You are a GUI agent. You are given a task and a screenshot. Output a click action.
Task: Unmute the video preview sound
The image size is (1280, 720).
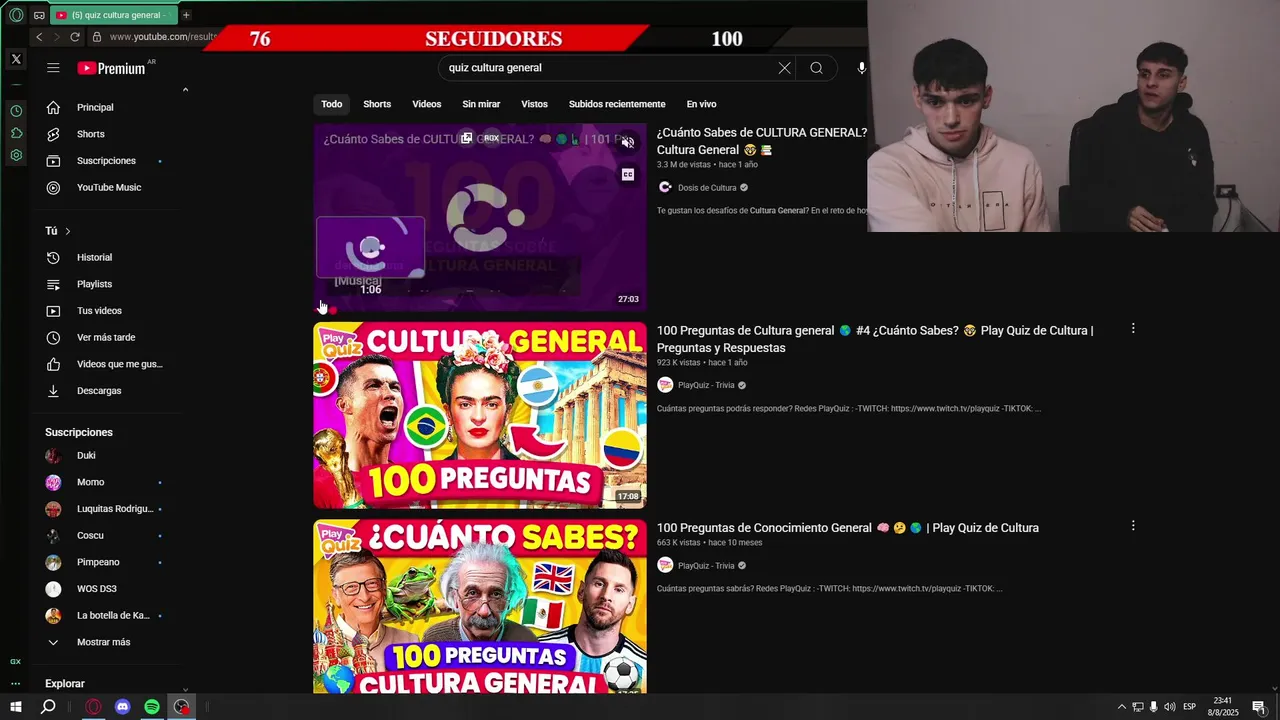(628, 143)
